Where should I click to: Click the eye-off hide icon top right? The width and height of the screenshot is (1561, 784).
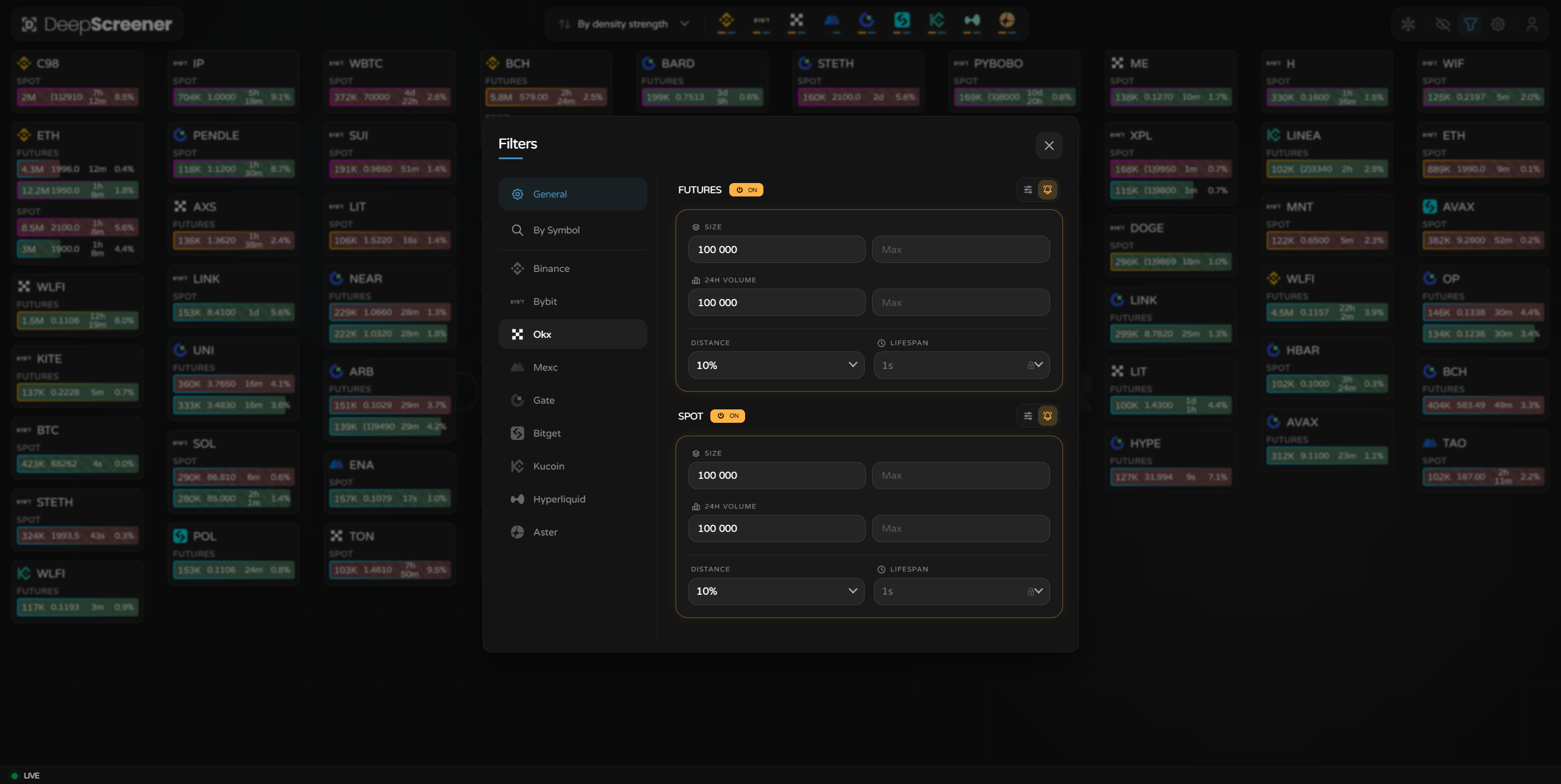click(1443, 24)
